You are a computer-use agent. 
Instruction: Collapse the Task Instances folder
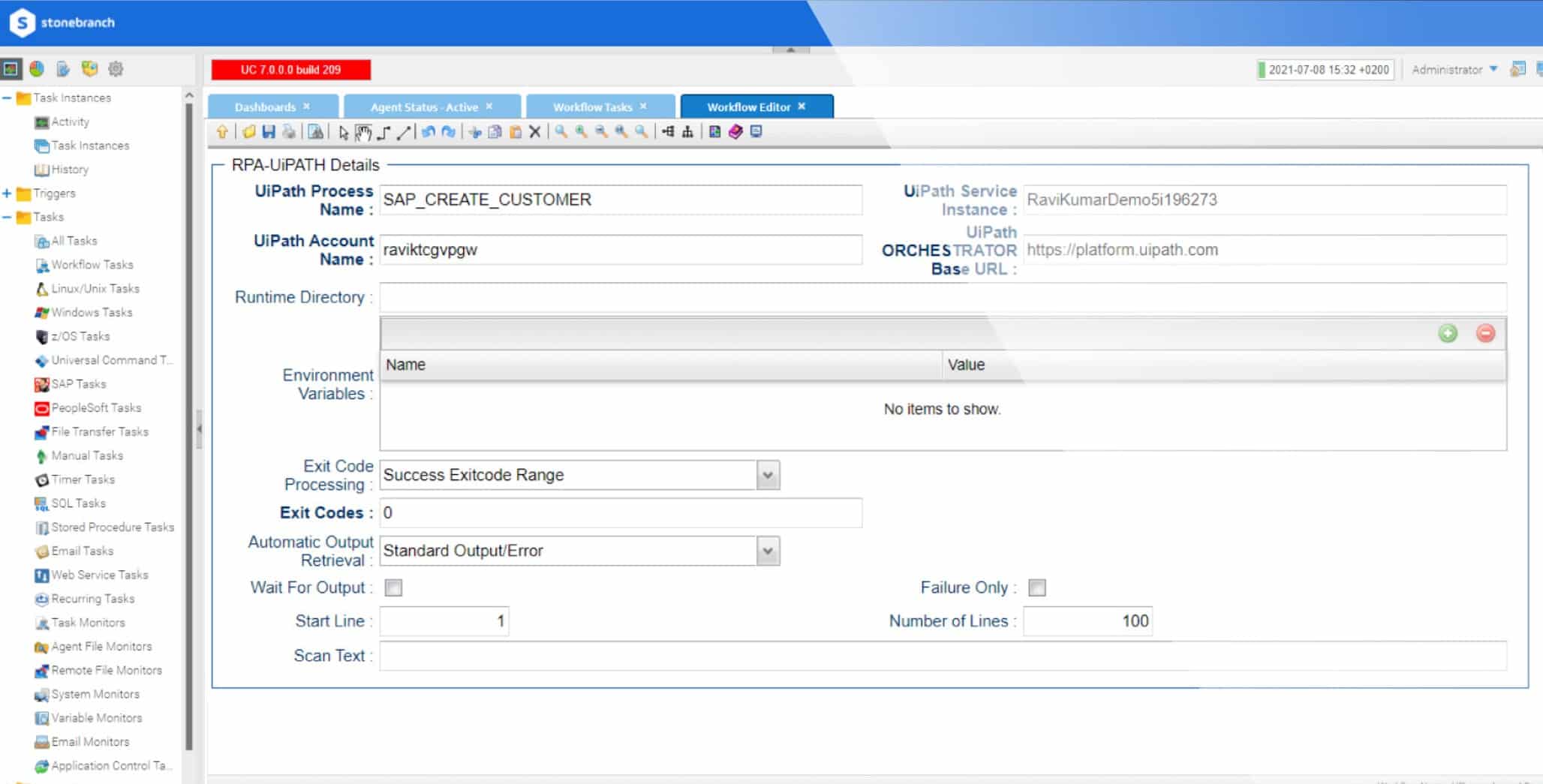(x=7, y=98)
